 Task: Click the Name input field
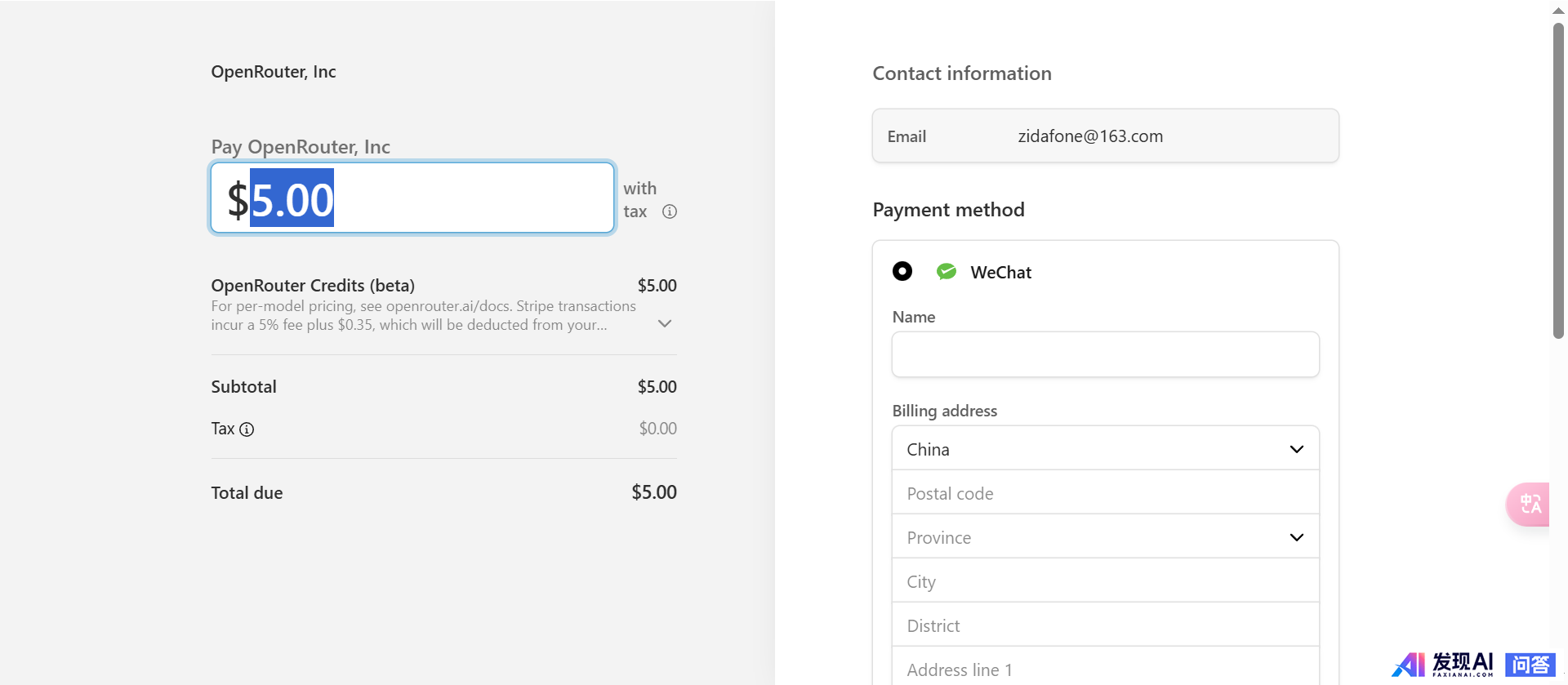(1106, 354)
